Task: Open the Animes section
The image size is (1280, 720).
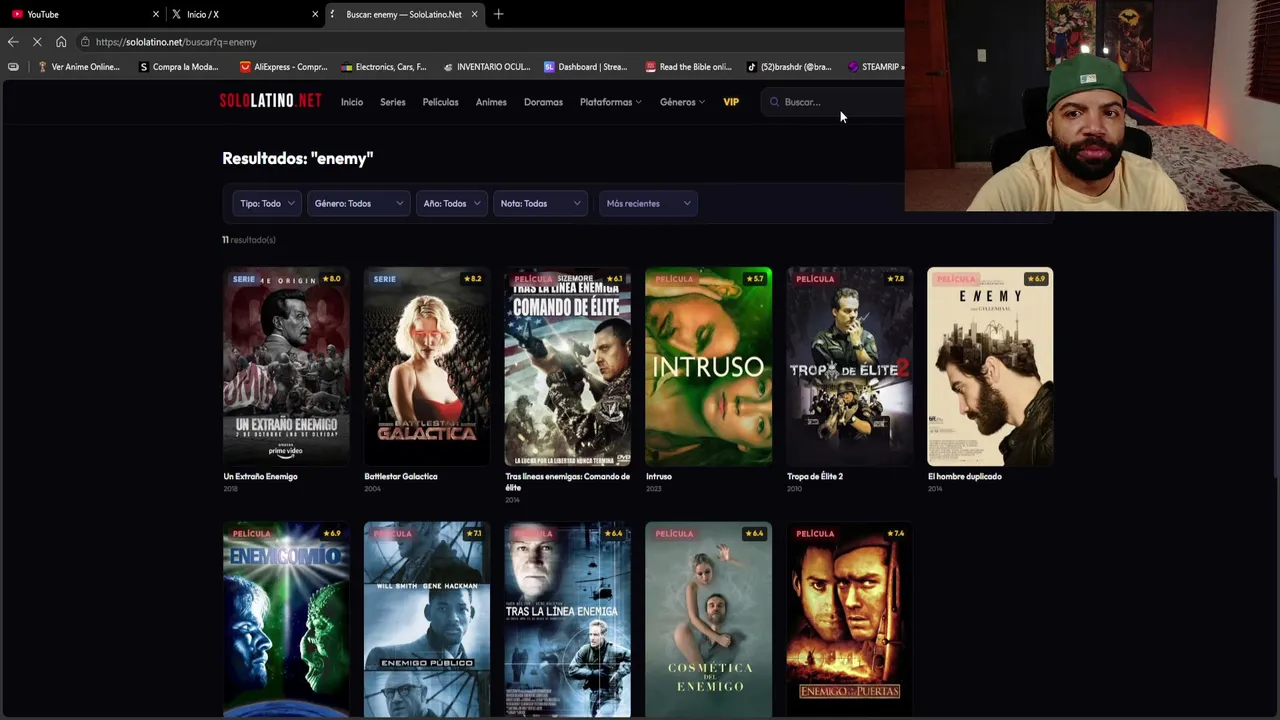Action: pyautogui.click(x=491, y=102)
